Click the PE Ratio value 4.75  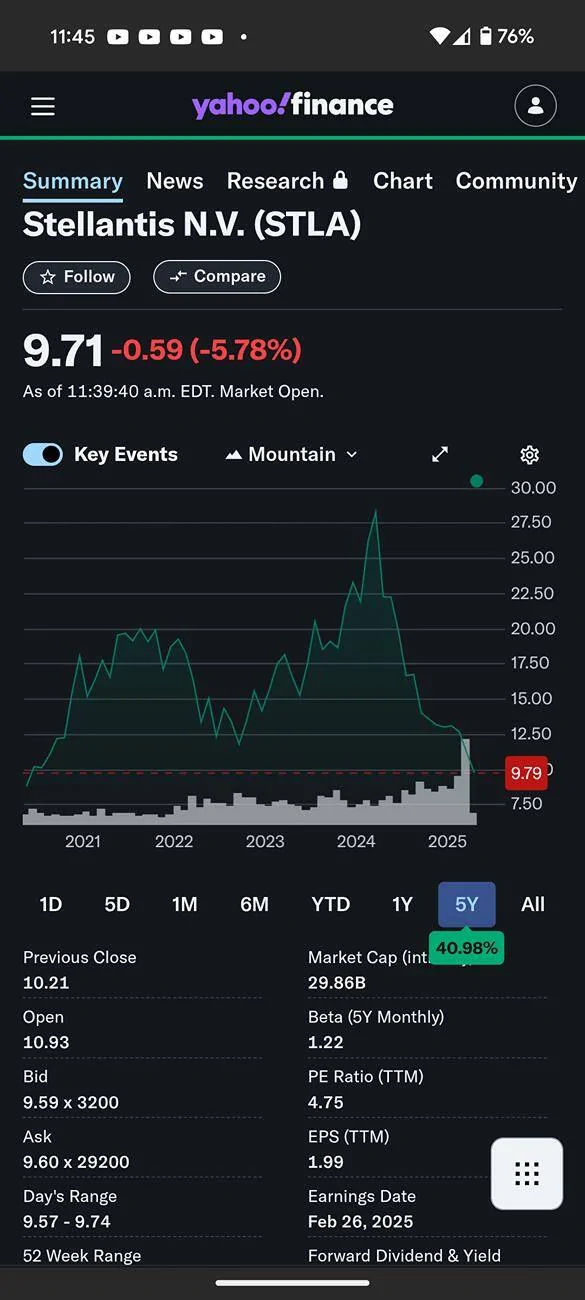(x=326, y=1102)
